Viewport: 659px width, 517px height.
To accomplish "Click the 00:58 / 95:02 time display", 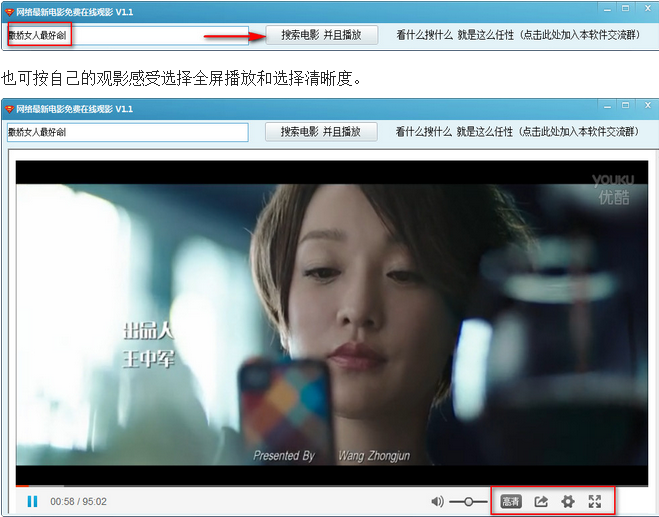I will point(78,501).
